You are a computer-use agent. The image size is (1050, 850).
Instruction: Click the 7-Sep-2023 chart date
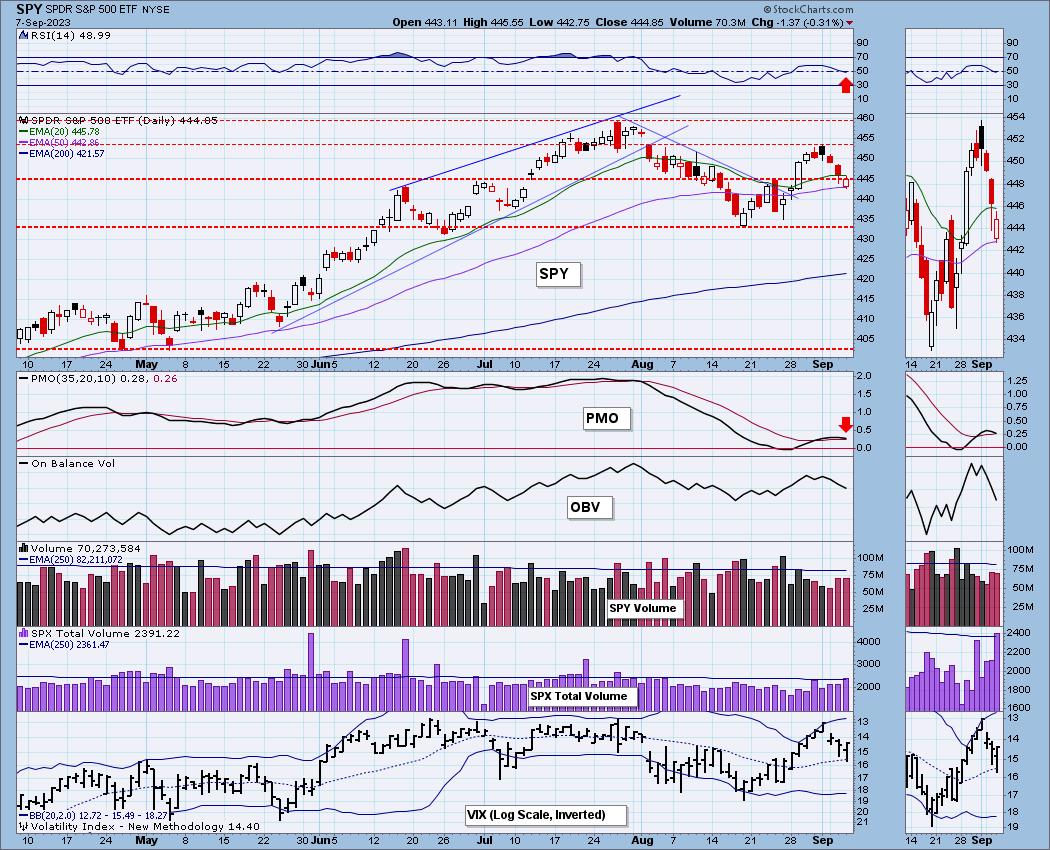tap(43, 22)
